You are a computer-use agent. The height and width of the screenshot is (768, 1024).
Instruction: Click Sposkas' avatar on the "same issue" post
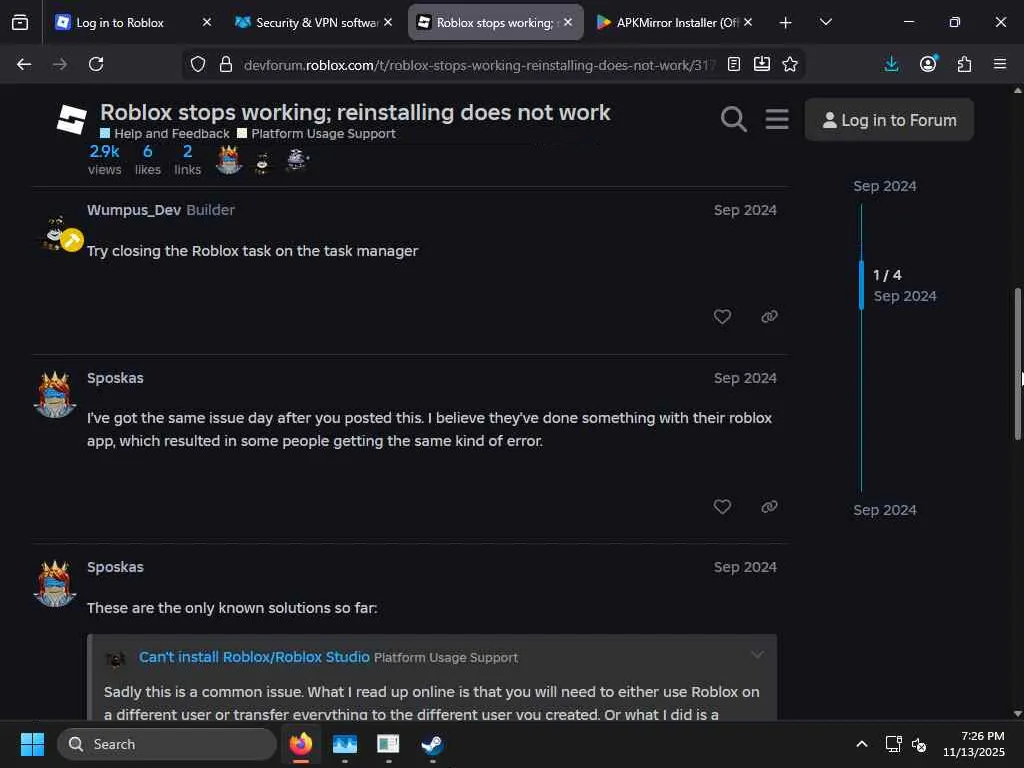point(55,395)
